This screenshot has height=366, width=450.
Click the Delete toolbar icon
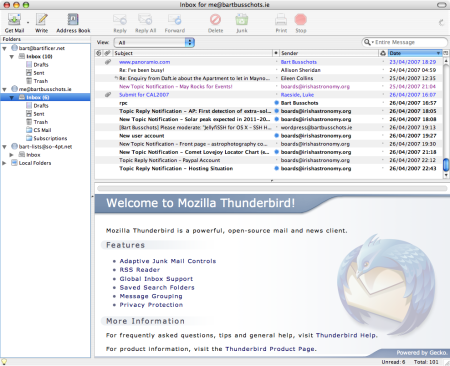coord(215,20)
